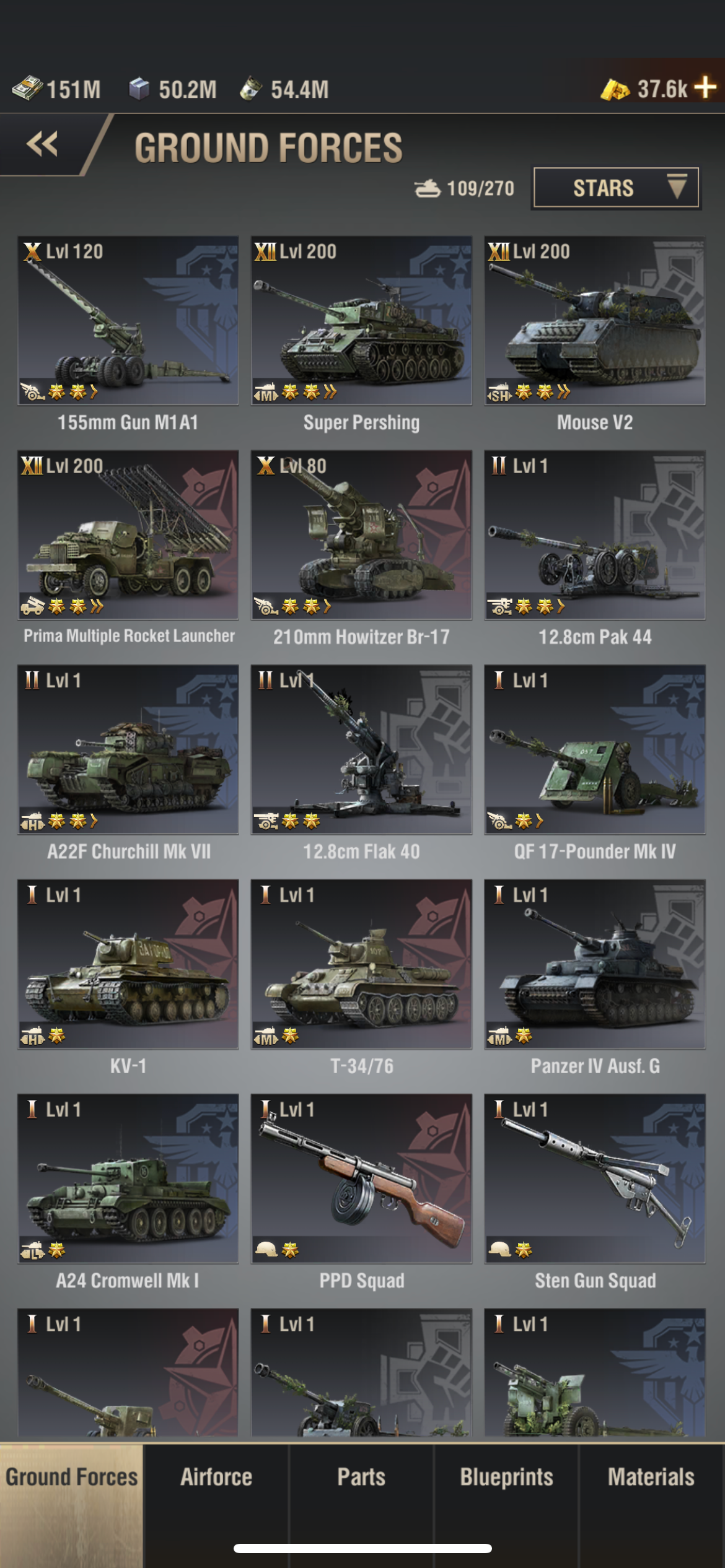Tap the dropdown arrow beside STARS
Image resolution: width=725 pixels, height=1568 pixels.
676,186
